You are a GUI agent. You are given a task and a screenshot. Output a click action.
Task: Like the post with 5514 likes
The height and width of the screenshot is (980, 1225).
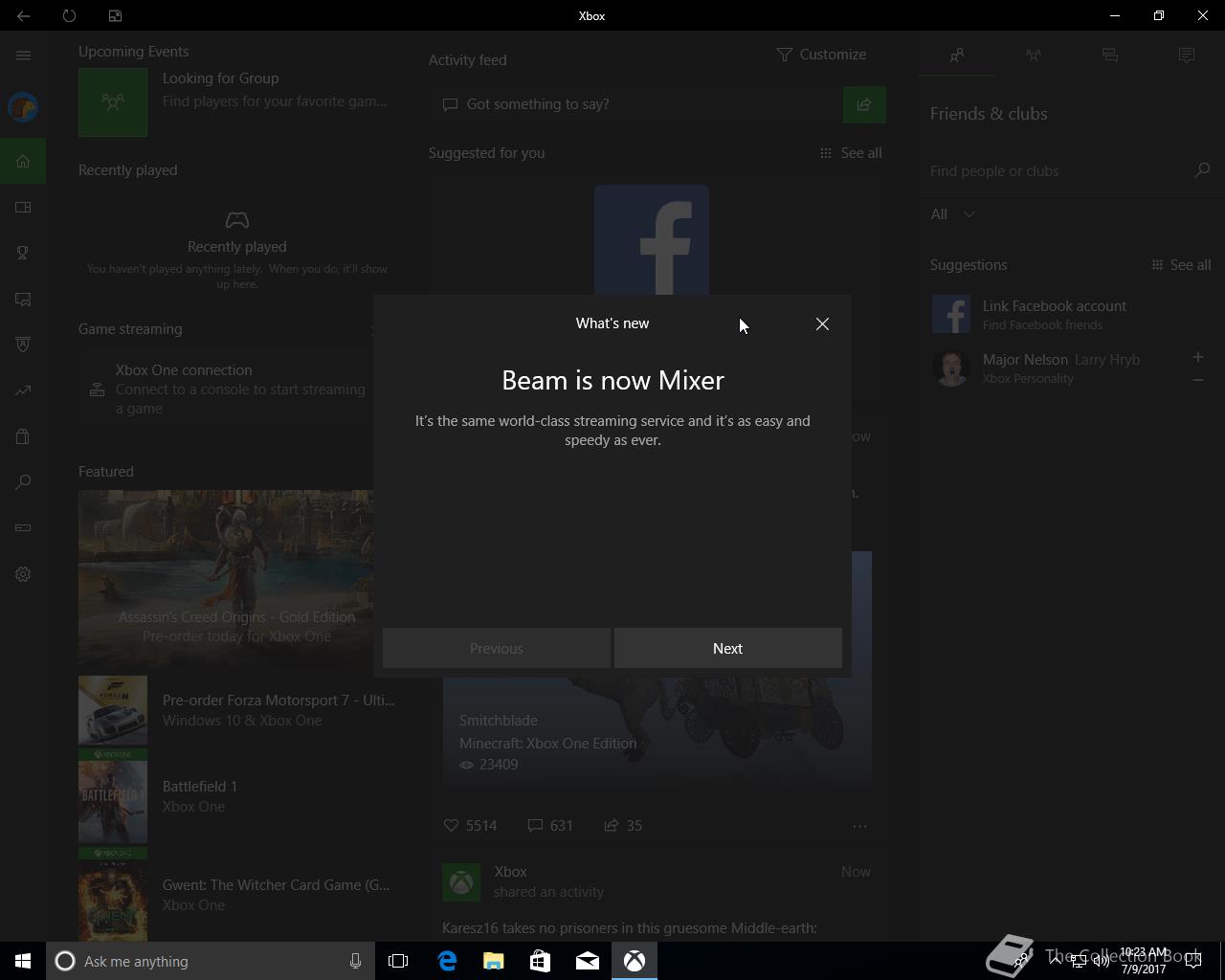[x=470, y=825]
